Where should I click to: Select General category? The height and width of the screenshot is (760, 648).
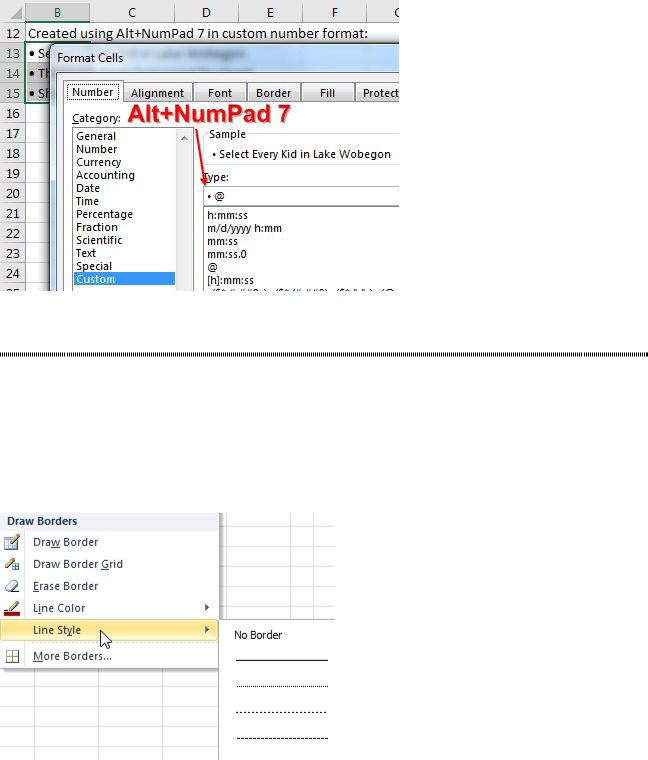click(x=125, y=136)
